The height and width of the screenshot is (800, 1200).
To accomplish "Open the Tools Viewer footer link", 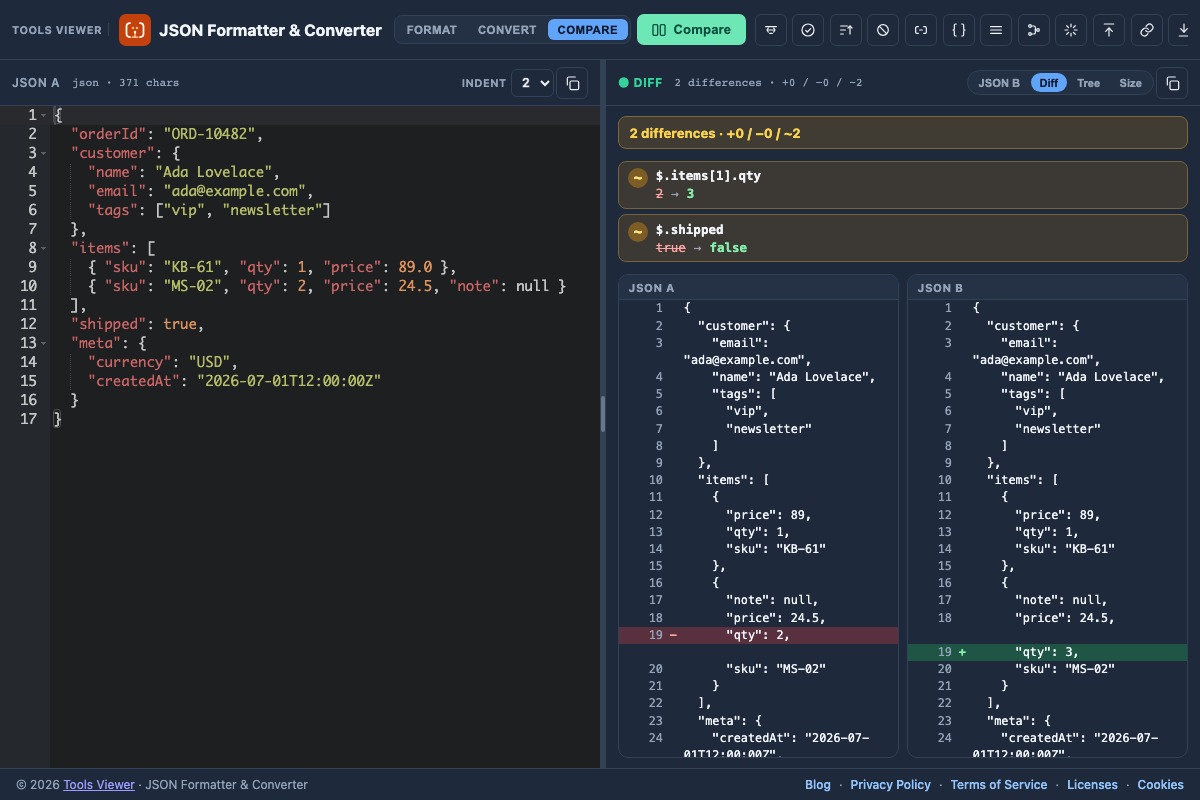I will pyautogui.click(x=99, y=785).
